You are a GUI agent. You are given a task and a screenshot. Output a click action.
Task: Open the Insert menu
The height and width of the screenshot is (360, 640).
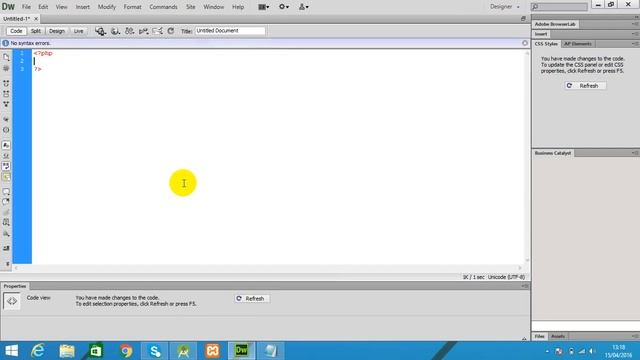click(82, 7)
